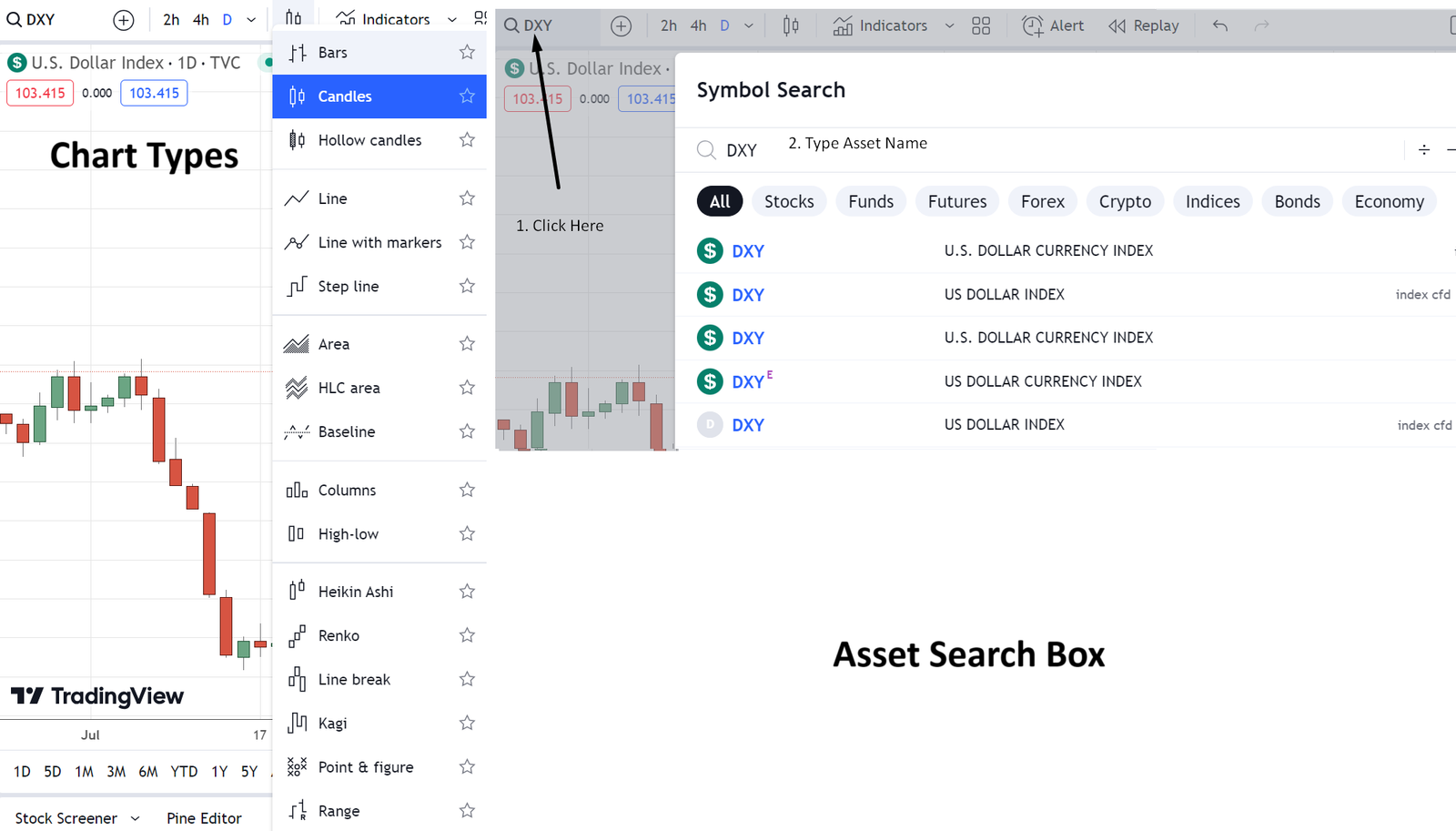
Task: Choose Hollow candles chart type
Action: (x=379, y=140)
